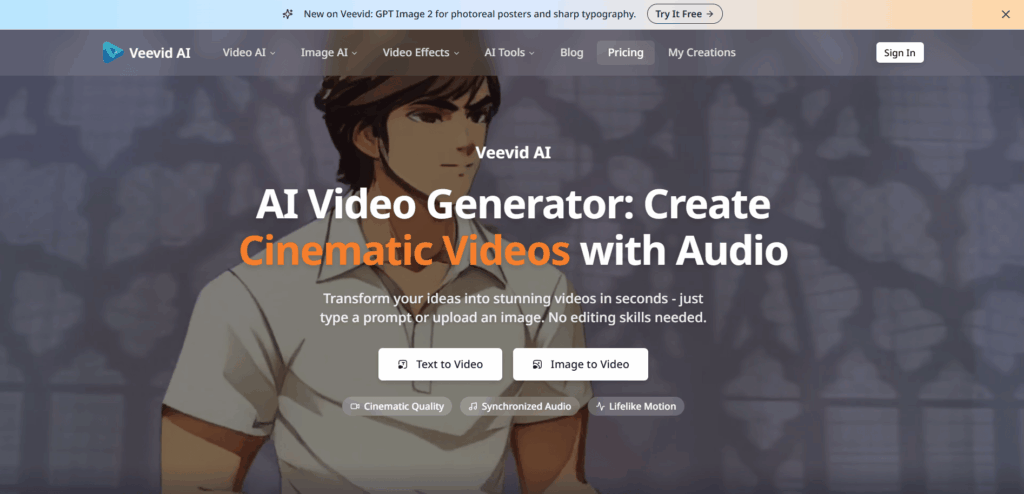Screen dimensions: 1024x494
Task: Click the Sign In button
Action: tap(899, 53)
